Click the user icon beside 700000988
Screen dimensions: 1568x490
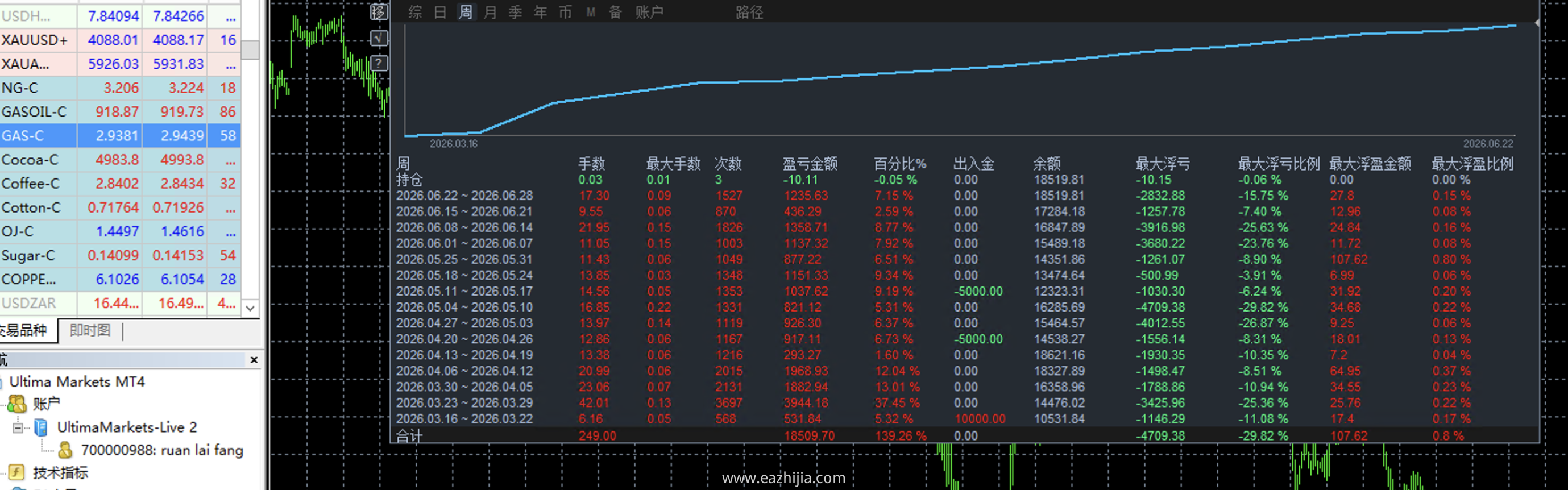coord(65,450)
